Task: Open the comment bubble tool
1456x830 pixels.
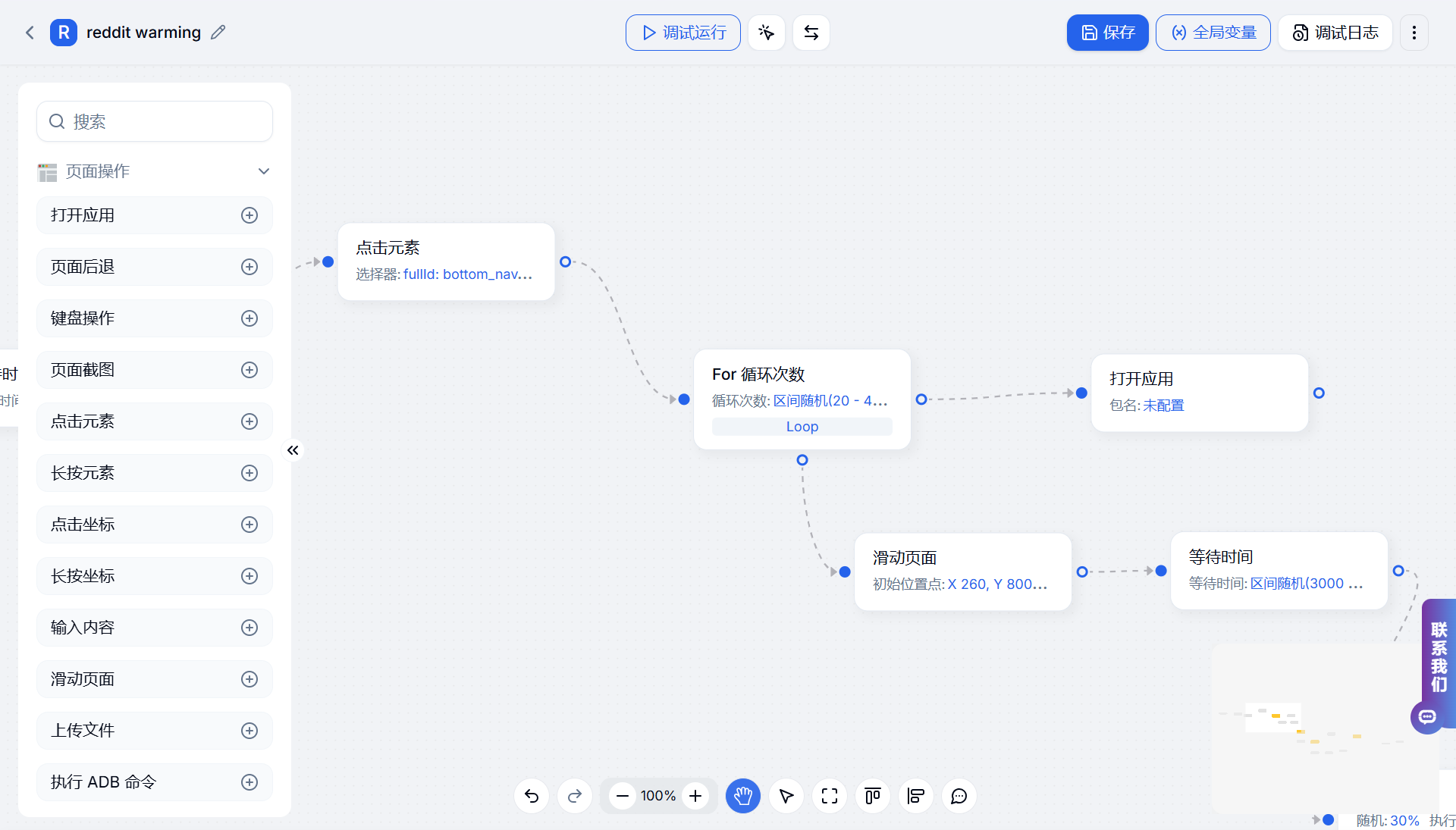Action: click(959, 796)
